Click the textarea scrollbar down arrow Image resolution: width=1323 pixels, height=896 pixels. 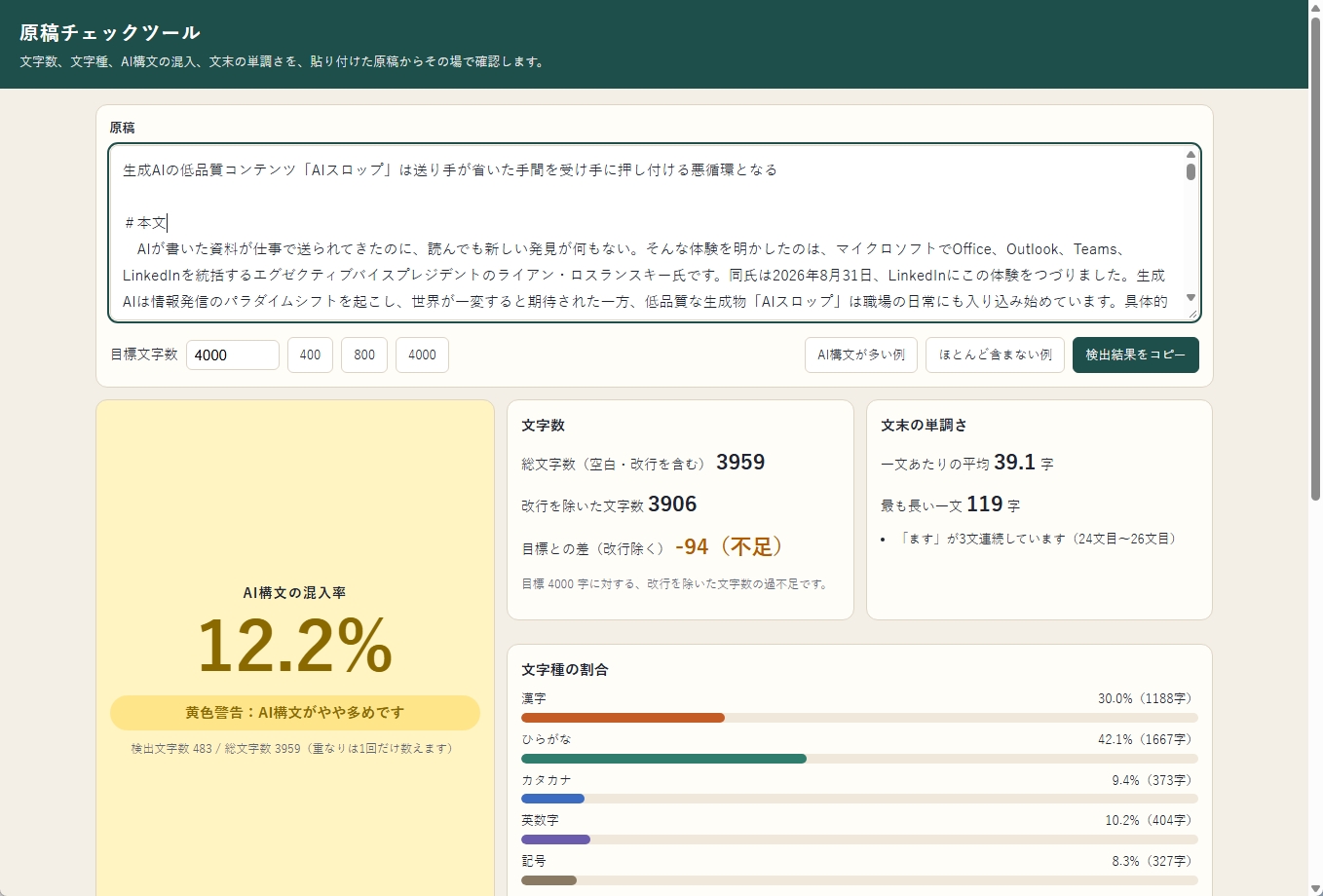(1191, 298)
